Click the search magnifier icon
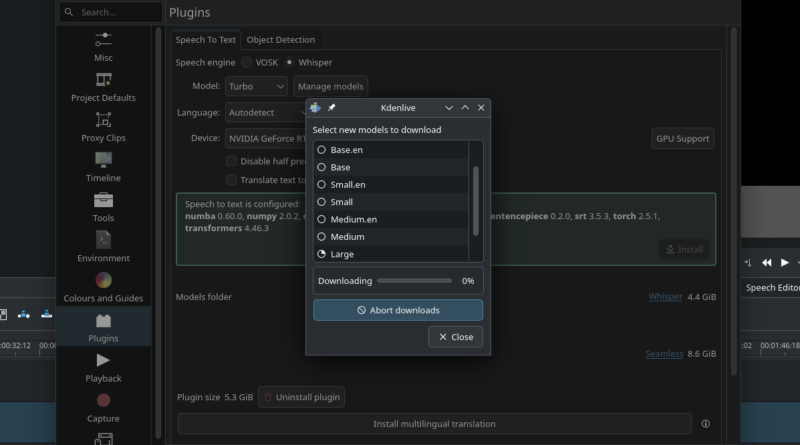 [69, 12]
